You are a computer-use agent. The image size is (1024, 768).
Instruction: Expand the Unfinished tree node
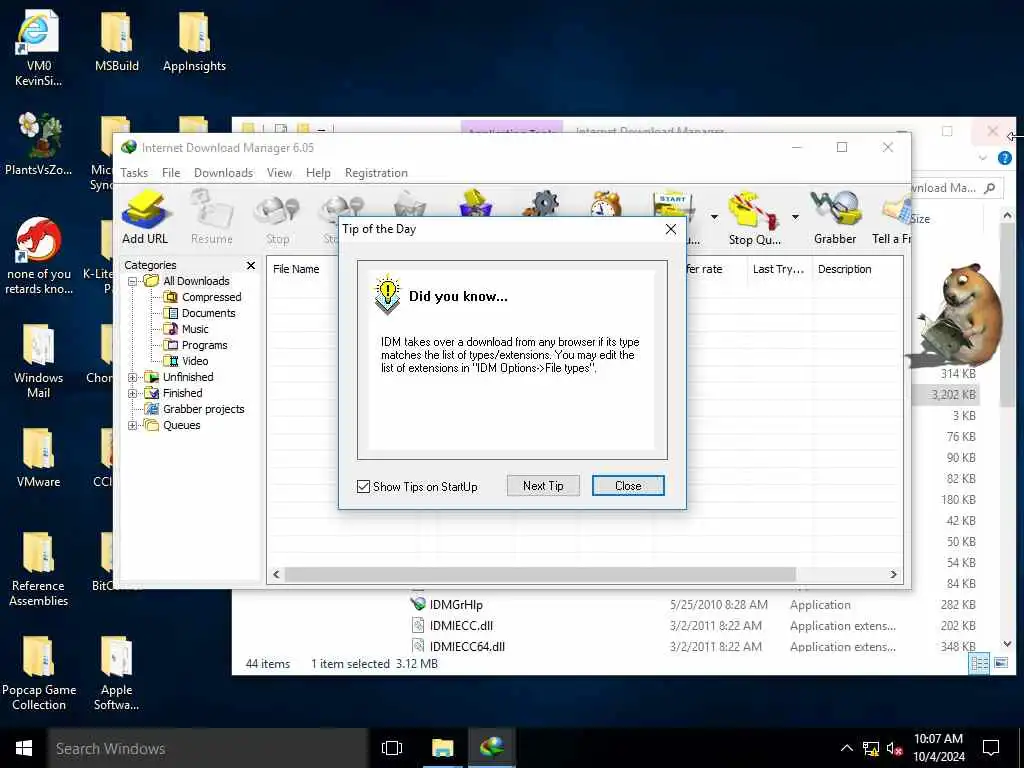133,377
